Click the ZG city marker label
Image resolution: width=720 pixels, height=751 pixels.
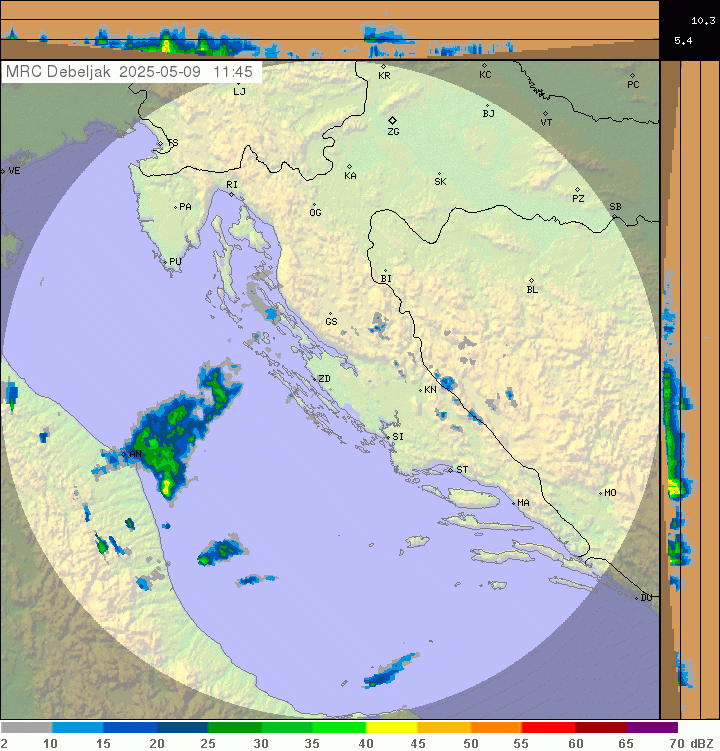pos(393,131)
